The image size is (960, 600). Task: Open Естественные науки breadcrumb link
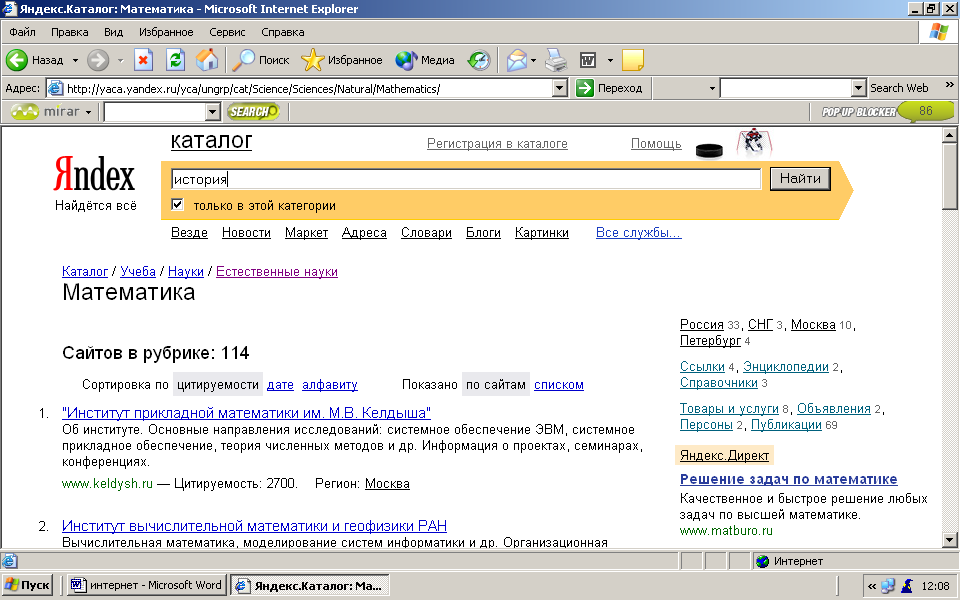coord(277,271)
